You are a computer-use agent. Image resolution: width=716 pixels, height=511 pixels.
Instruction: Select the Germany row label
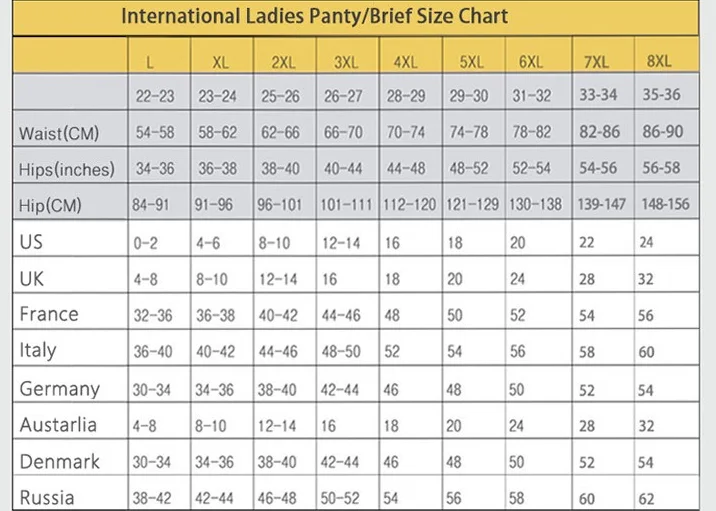(59, 389)
